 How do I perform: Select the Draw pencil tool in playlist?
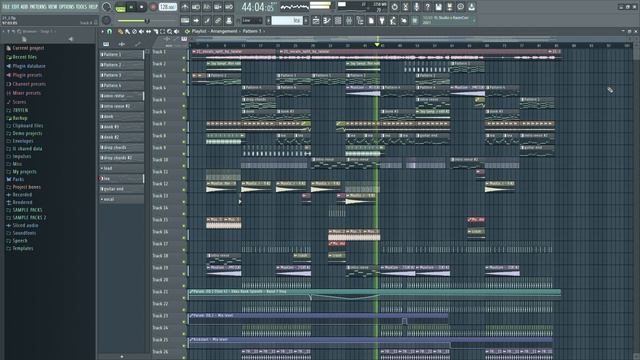[x=120, y=31]
